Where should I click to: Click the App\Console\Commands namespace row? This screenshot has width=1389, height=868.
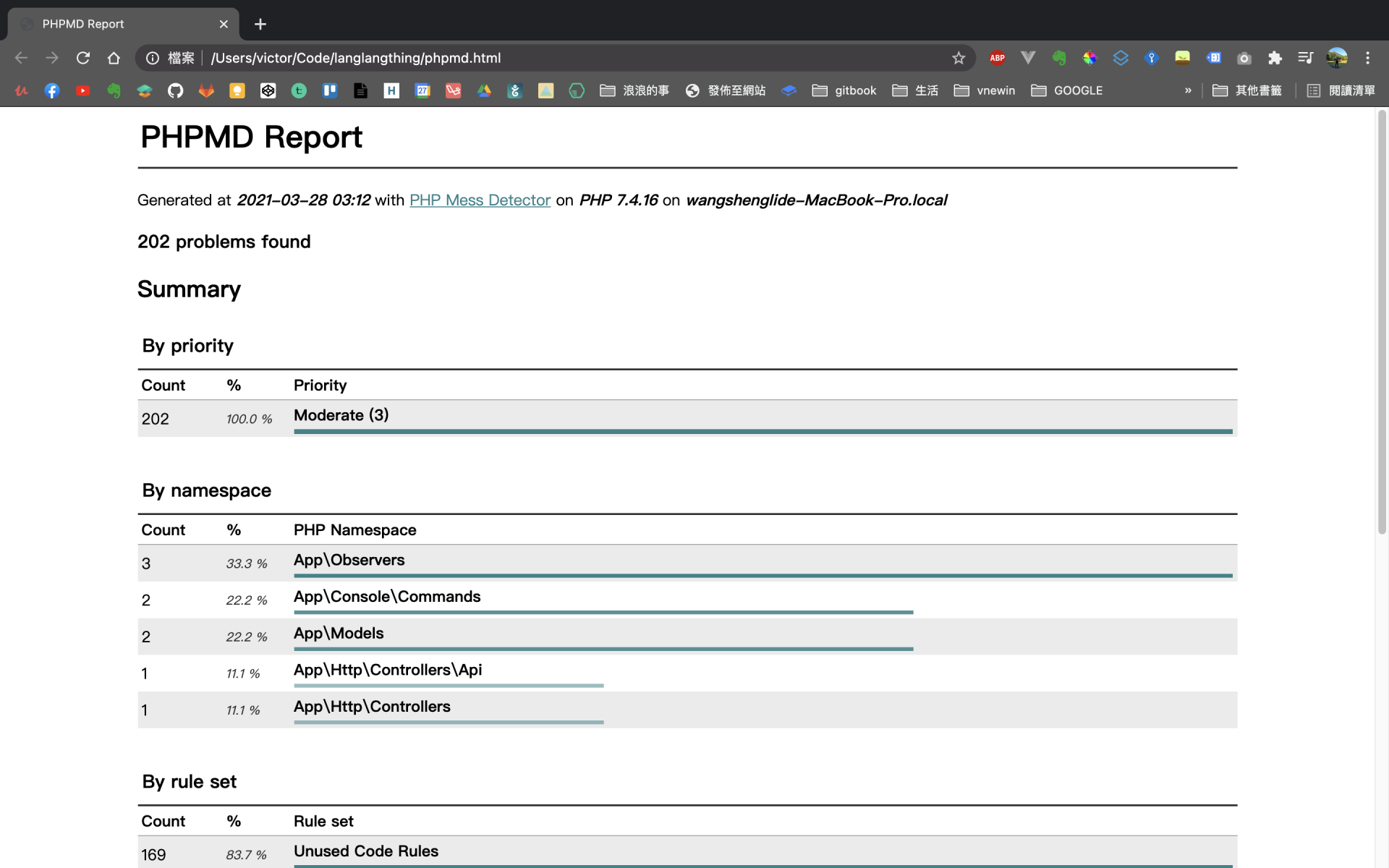(687, 600)
